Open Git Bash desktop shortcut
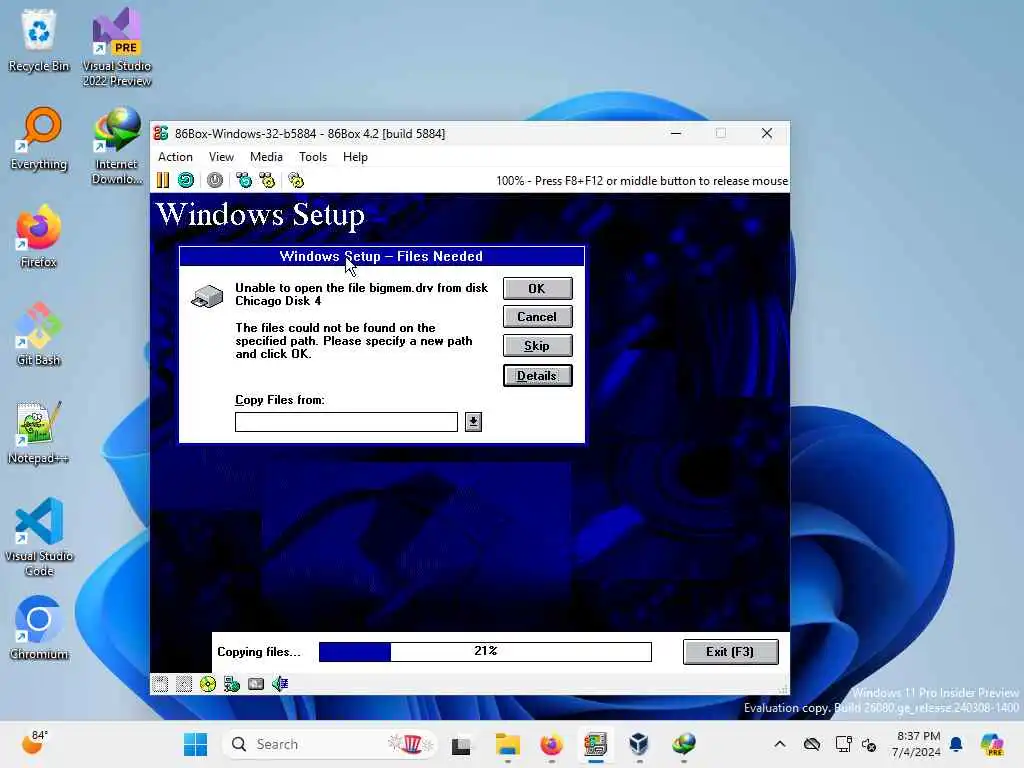 [x=39, y=334]
